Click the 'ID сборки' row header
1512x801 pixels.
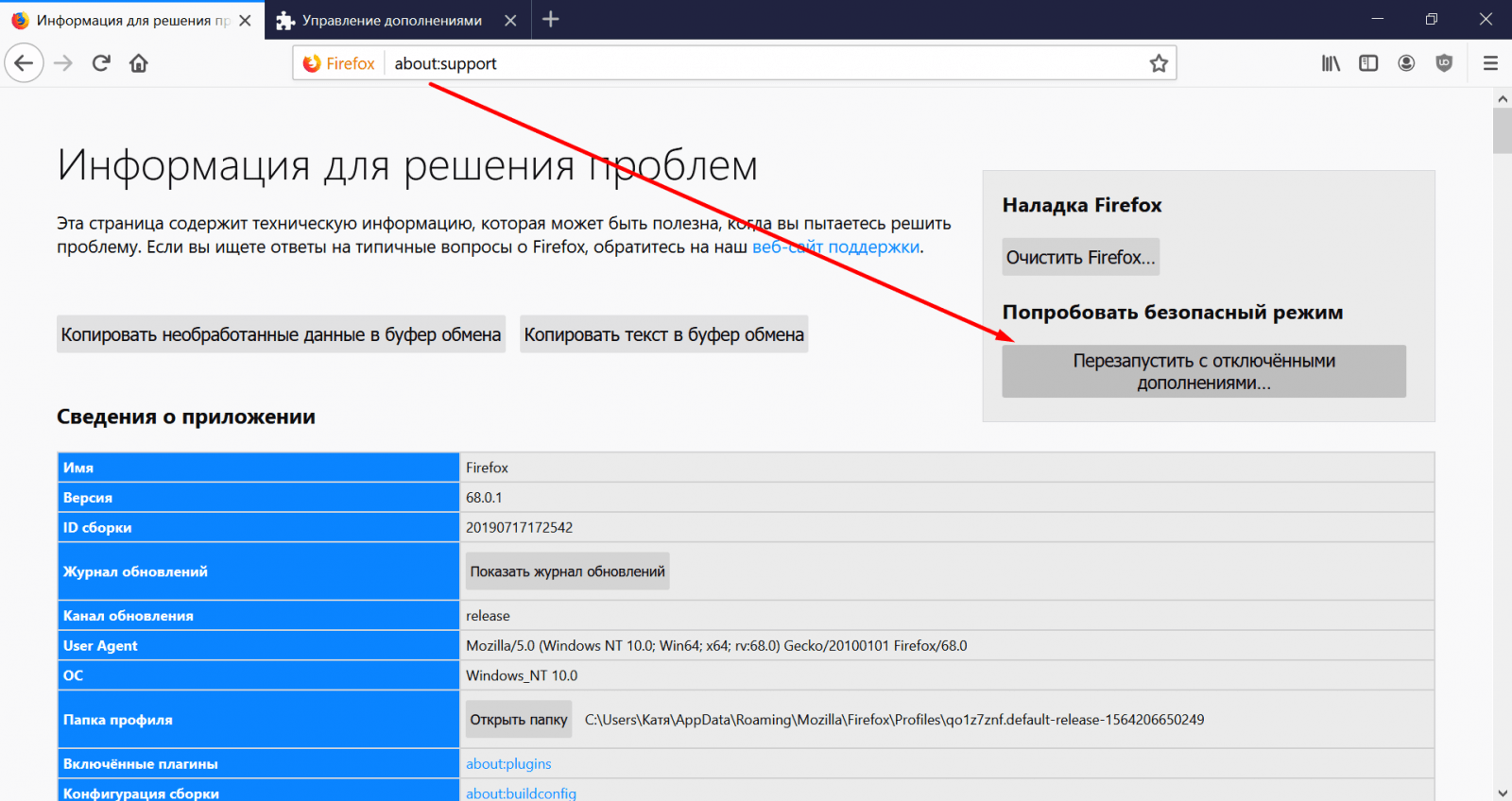tap(259, 527)
